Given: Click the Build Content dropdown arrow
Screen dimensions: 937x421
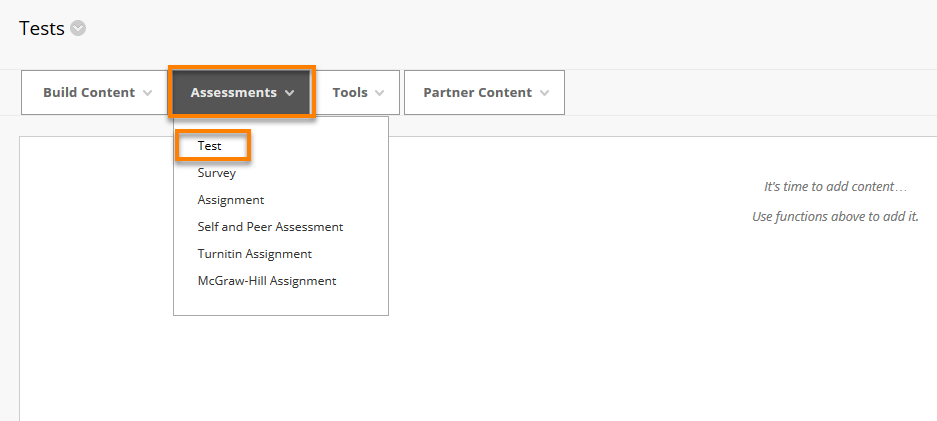Looking at the screenshot, I should (x=148, y=93).
